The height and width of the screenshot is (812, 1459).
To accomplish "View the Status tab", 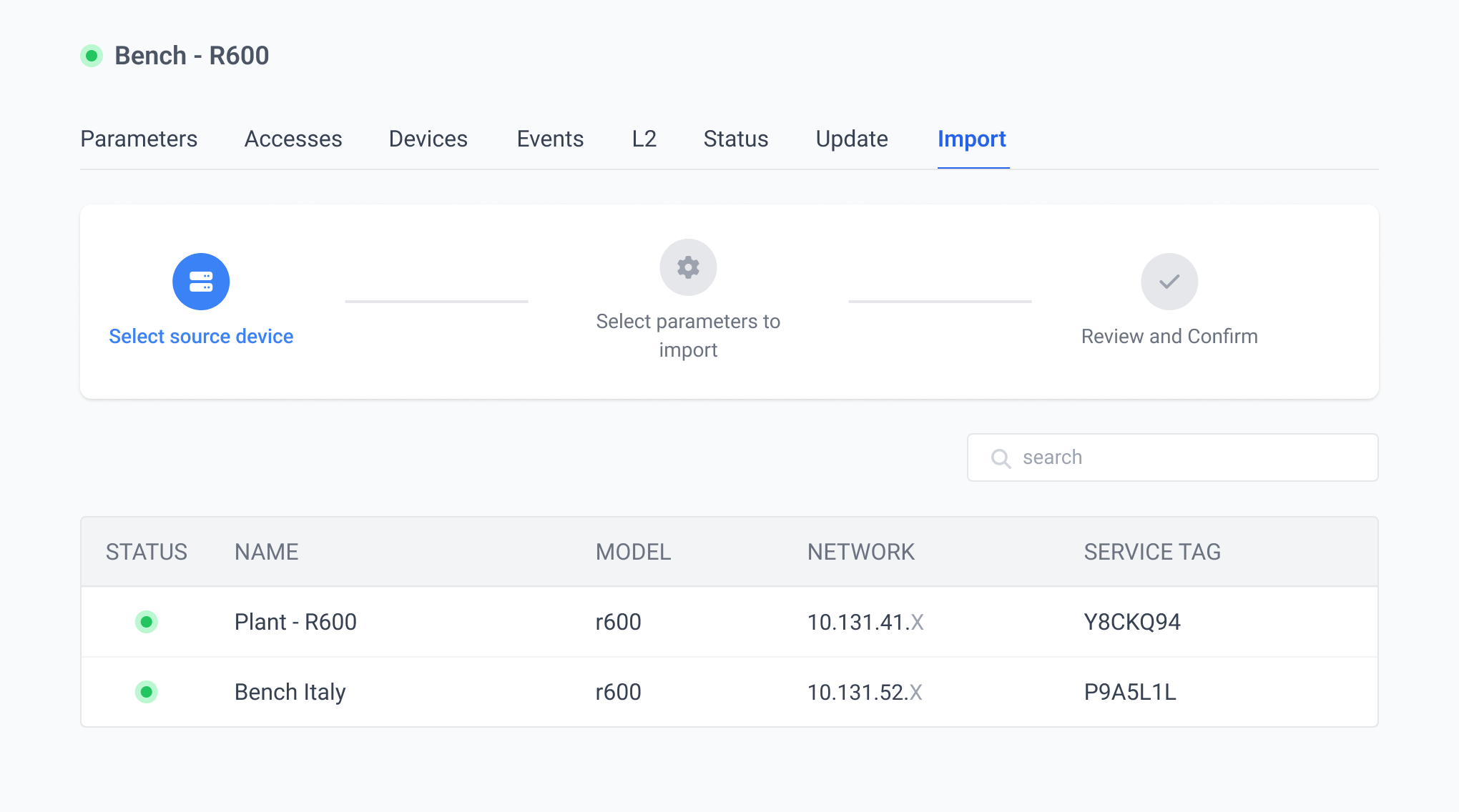I will [736, 139].
